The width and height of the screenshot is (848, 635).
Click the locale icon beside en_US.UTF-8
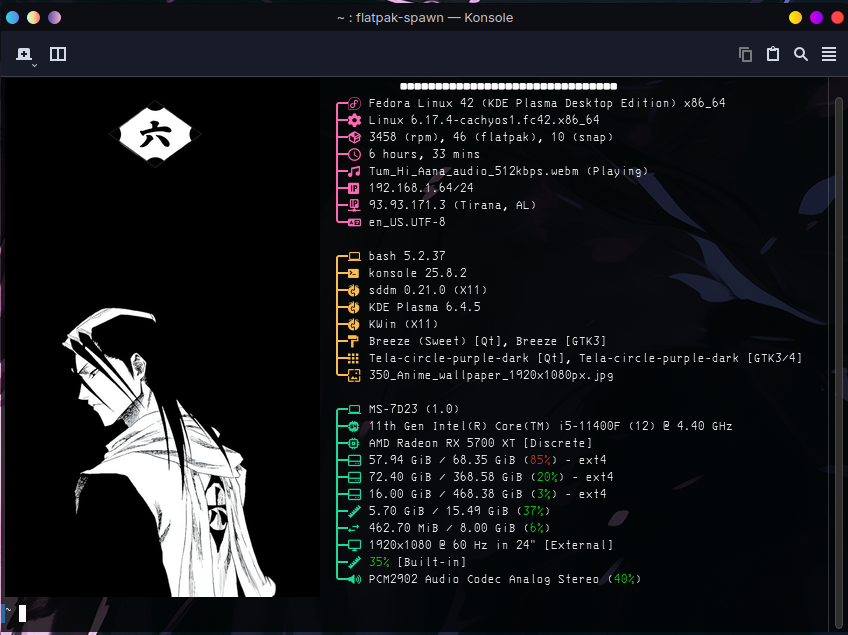click(x=354, y=222)
